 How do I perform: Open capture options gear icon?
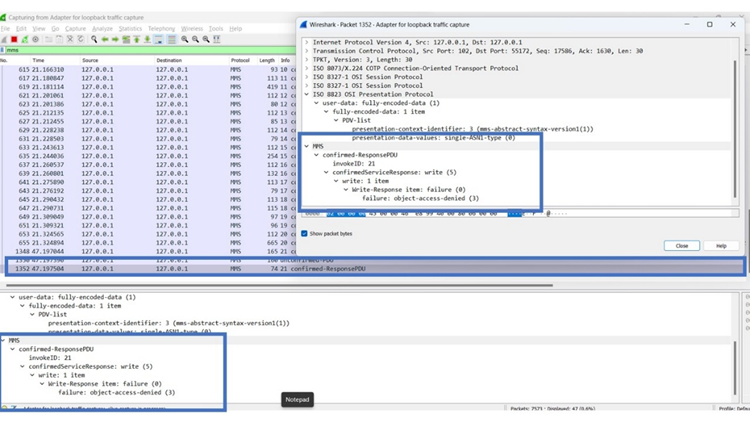click(x=35, y=39)
